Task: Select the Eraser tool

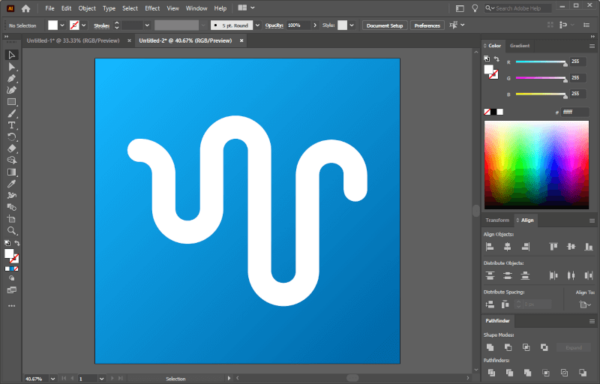Action: [x=11, y=149]
